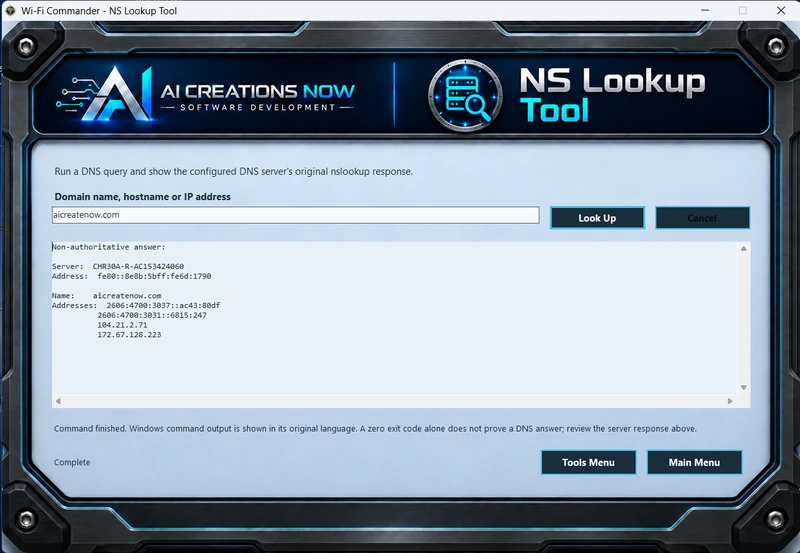Click the NS Lookup server magnifier icon
Image resolution: width=800 pixels, height=553 pixels.
(465, 96)
